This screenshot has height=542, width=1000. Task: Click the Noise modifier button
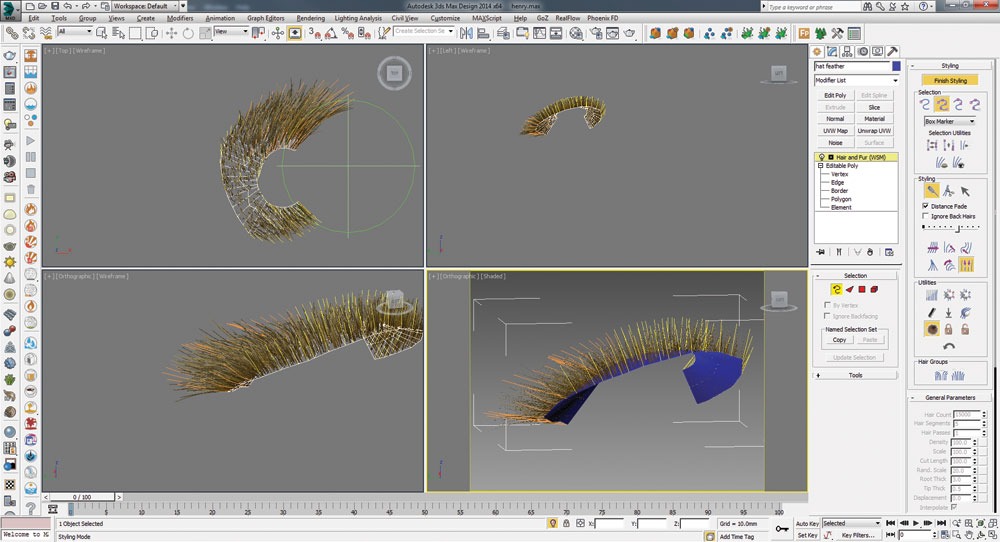(835, 143)
